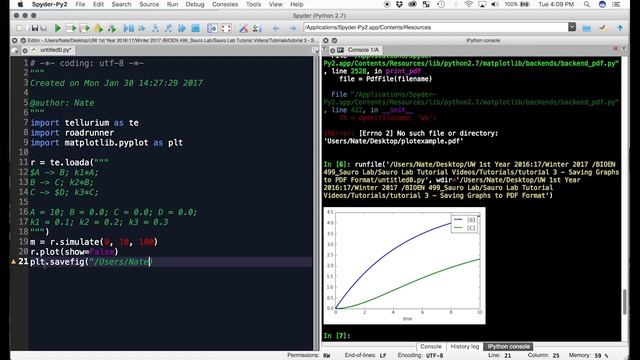The image size is (640, 360).
Task: Open the PYTHONPATH manager
Action: (x=256, y=28)
